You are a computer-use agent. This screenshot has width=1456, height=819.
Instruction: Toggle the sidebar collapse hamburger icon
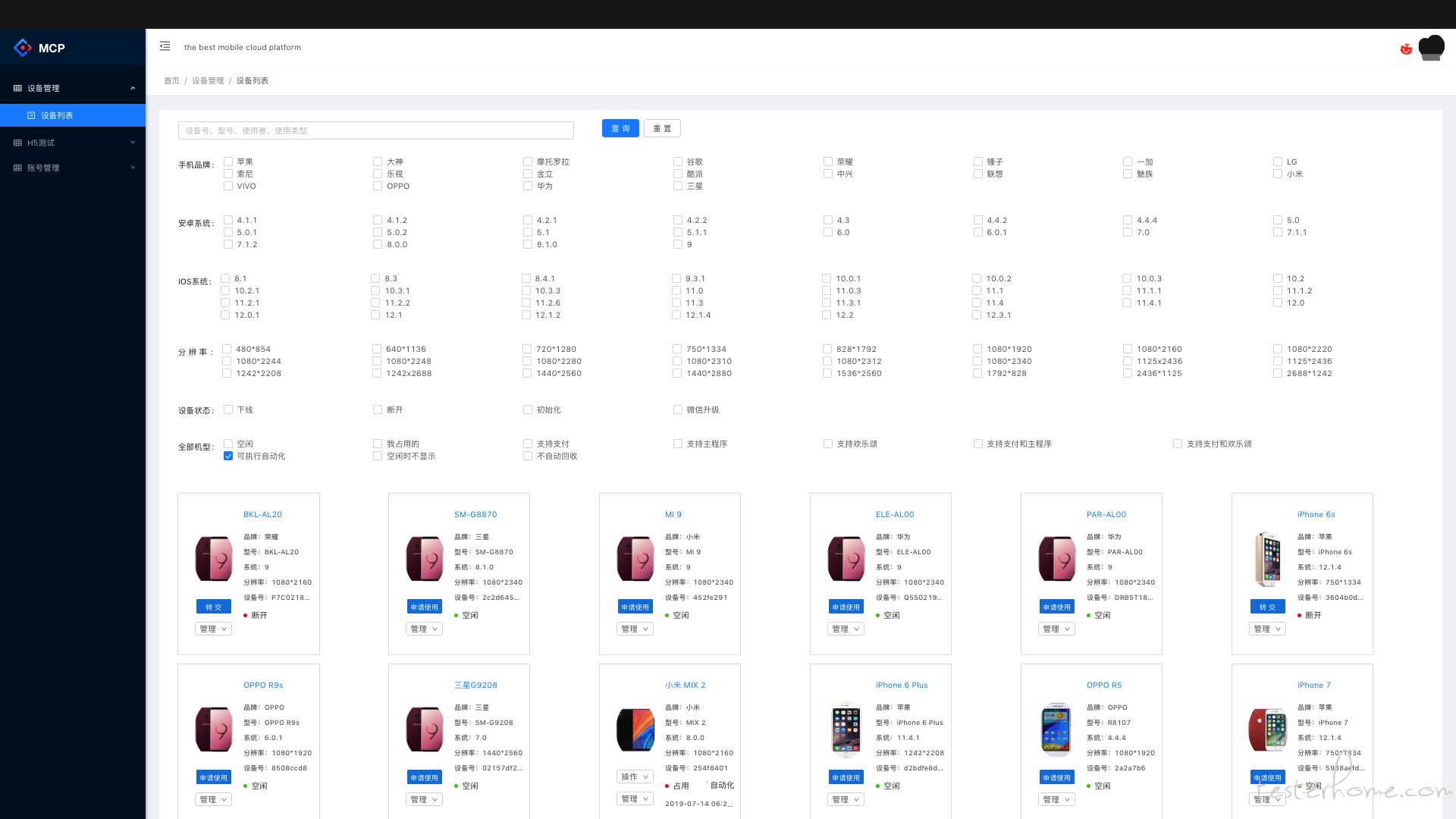pos(165,46)
